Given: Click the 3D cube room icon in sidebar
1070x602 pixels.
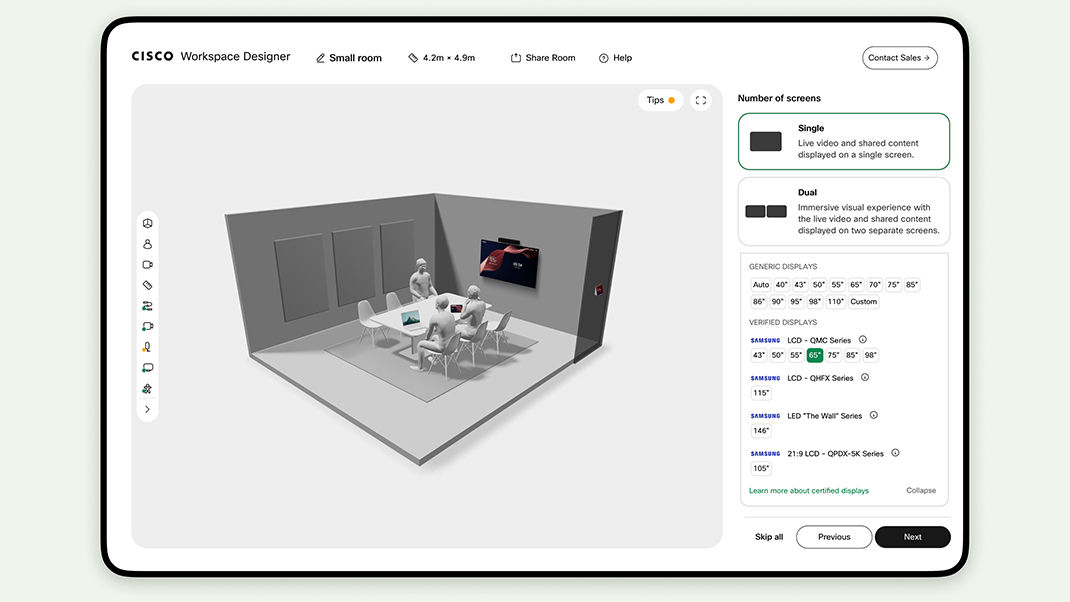Looking at the screenshot, I should pyautogui.click(x=147, y=223).
